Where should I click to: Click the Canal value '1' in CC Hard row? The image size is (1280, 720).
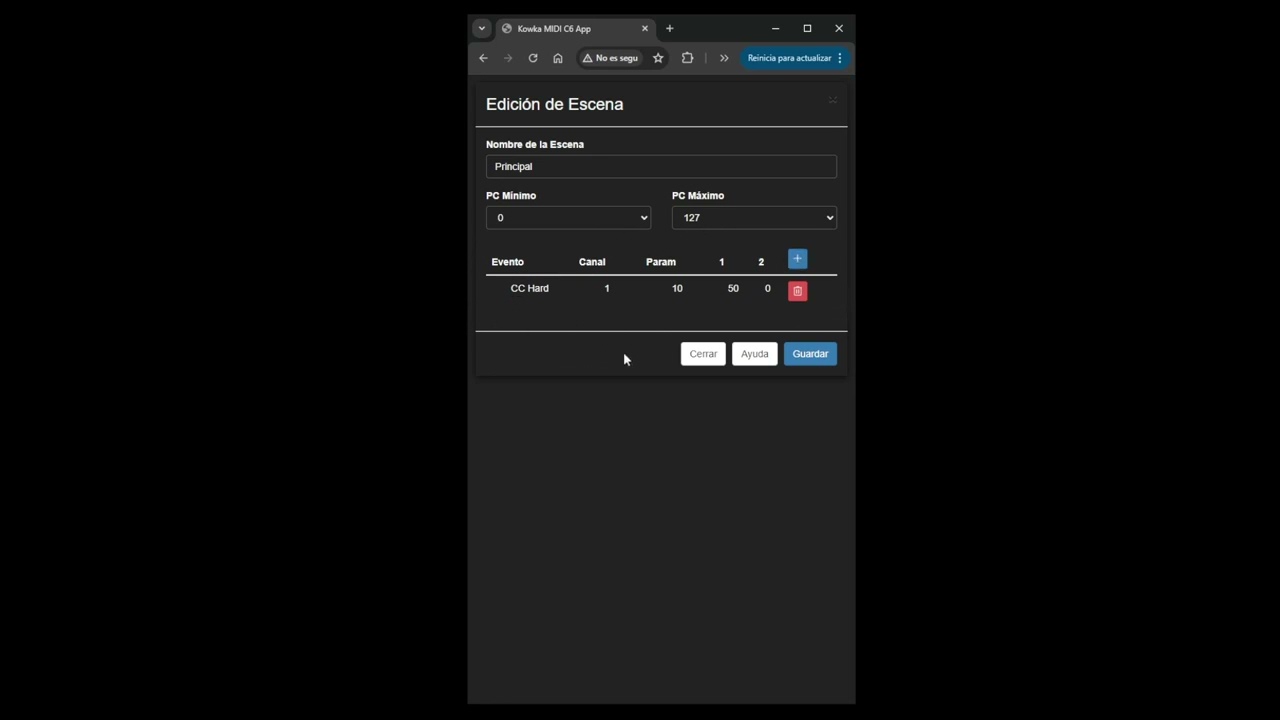[x=606, y=288]
